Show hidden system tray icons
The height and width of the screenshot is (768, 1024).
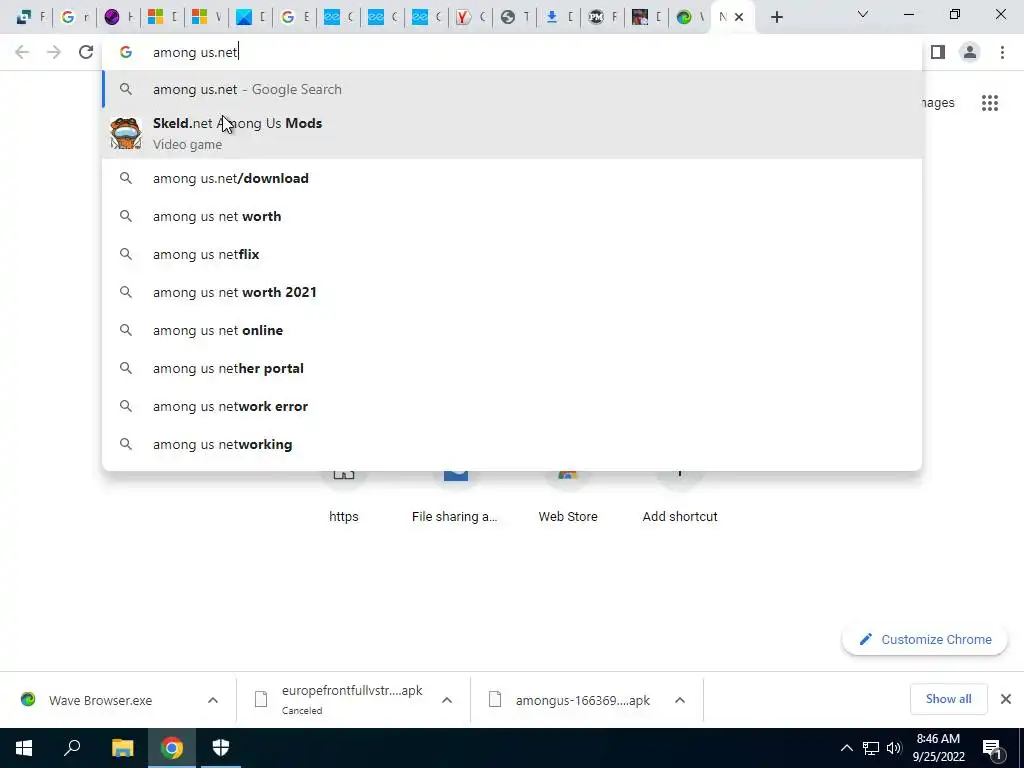(846, 748)
